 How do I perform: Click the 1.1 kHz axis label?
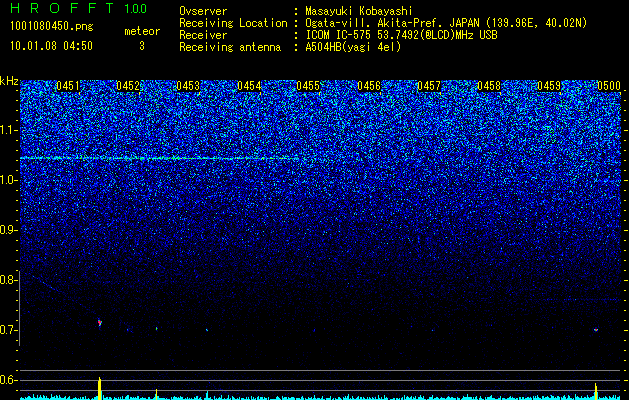(9, 130)
